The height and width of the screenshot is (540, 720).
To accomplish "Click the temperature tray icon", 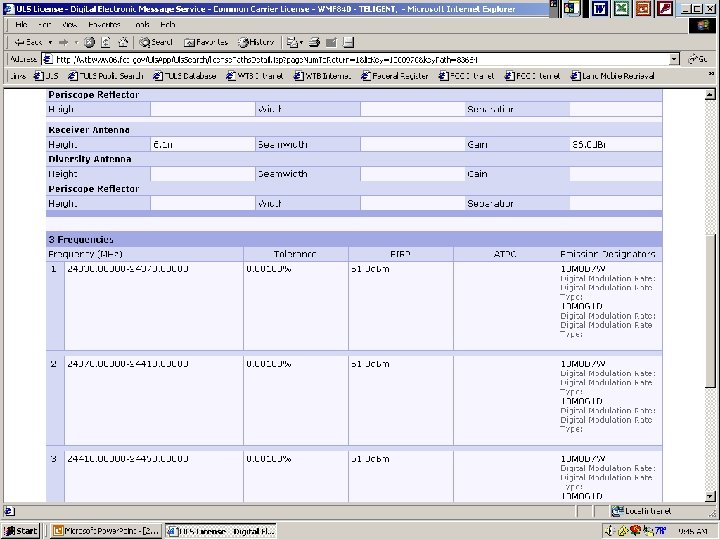I will 660,531.
